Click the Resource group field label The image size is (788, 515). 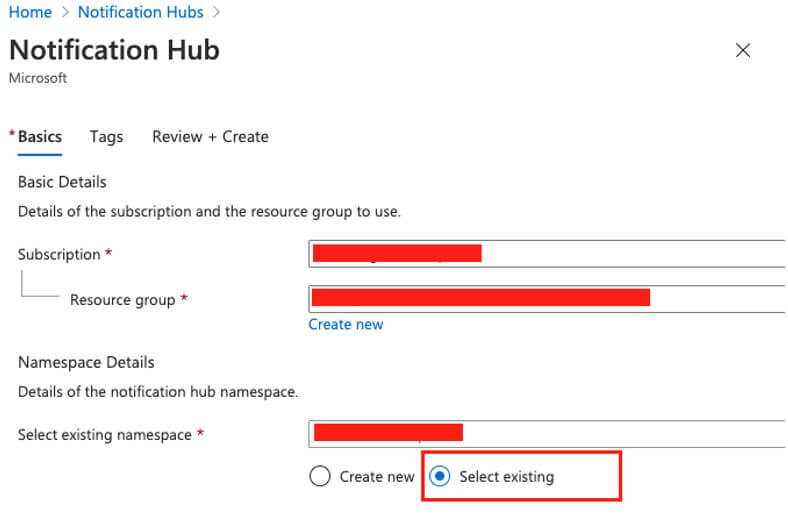[x=122, y=300]
